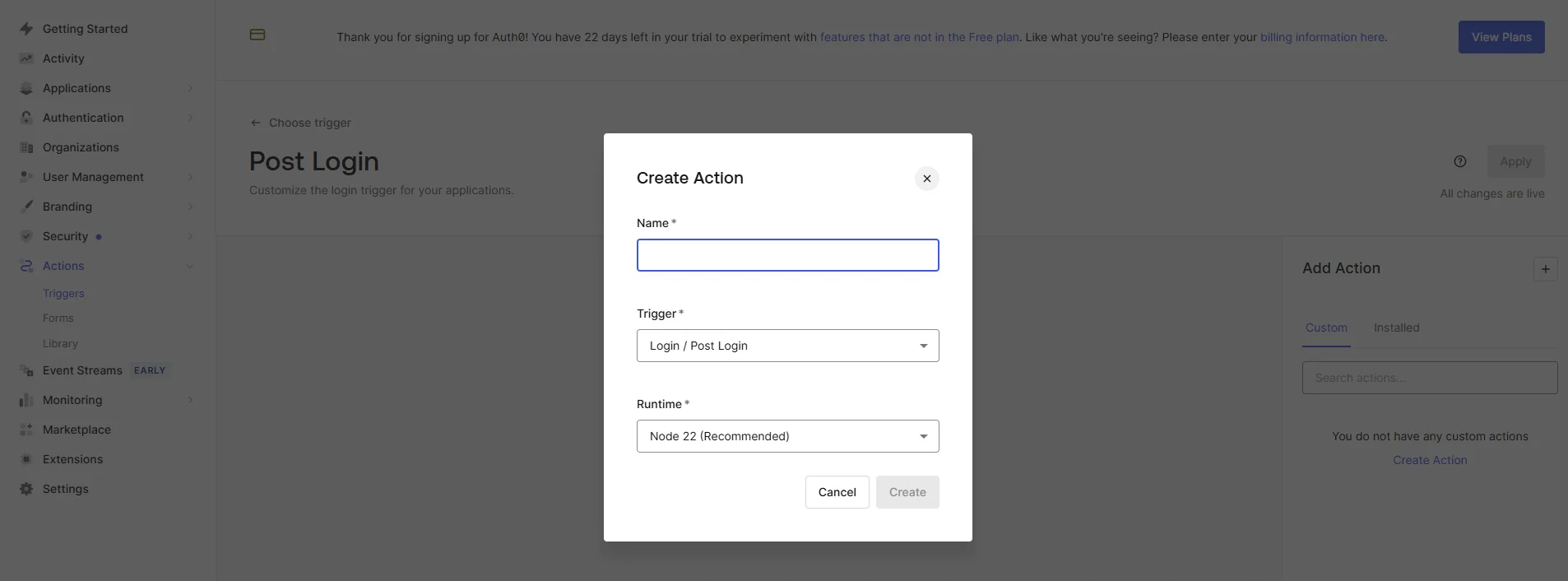The image size is (1568, 581).
Task: Click the Event Streams icon
Action: tap(26, 370)
